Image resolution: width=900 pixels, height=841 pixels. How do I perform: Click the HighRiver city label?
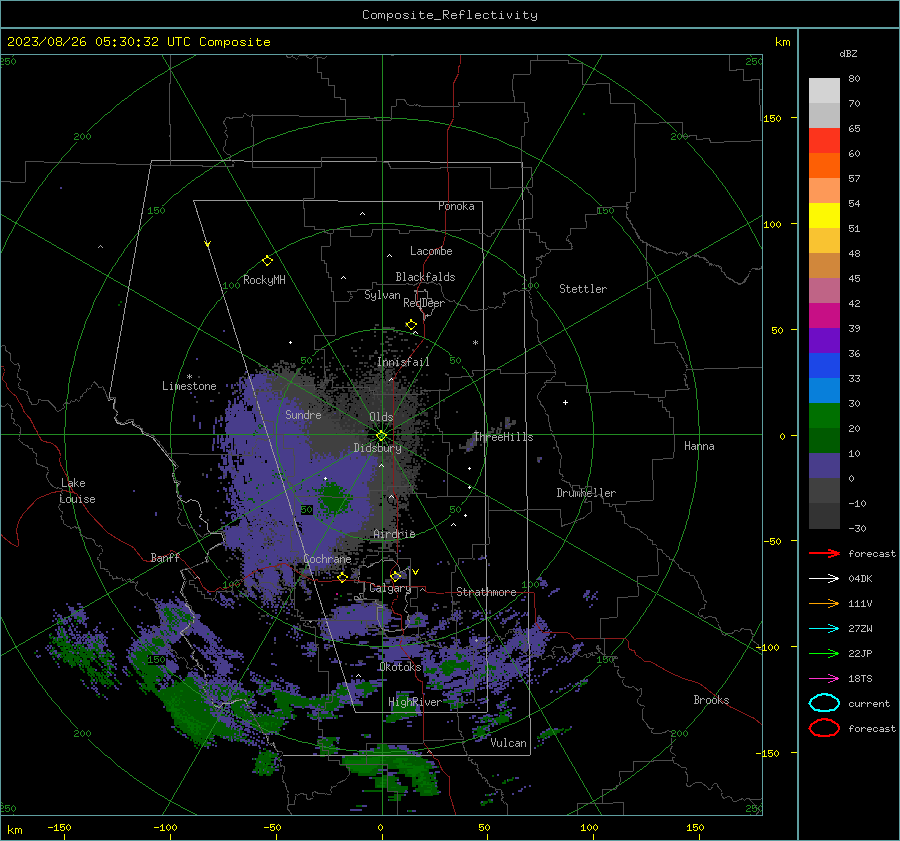414,702
